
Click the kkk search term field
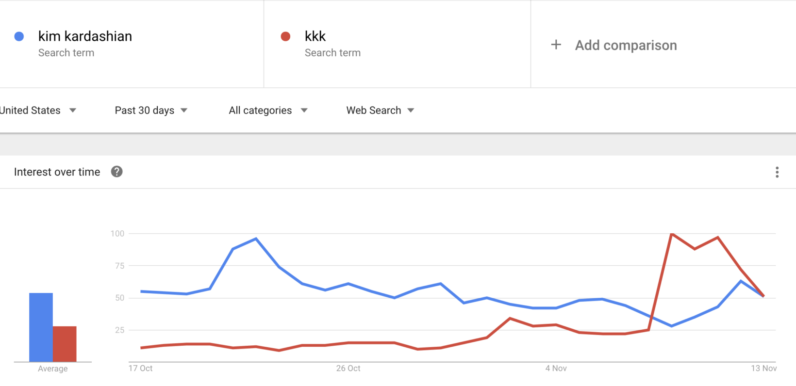click(397, 44)
